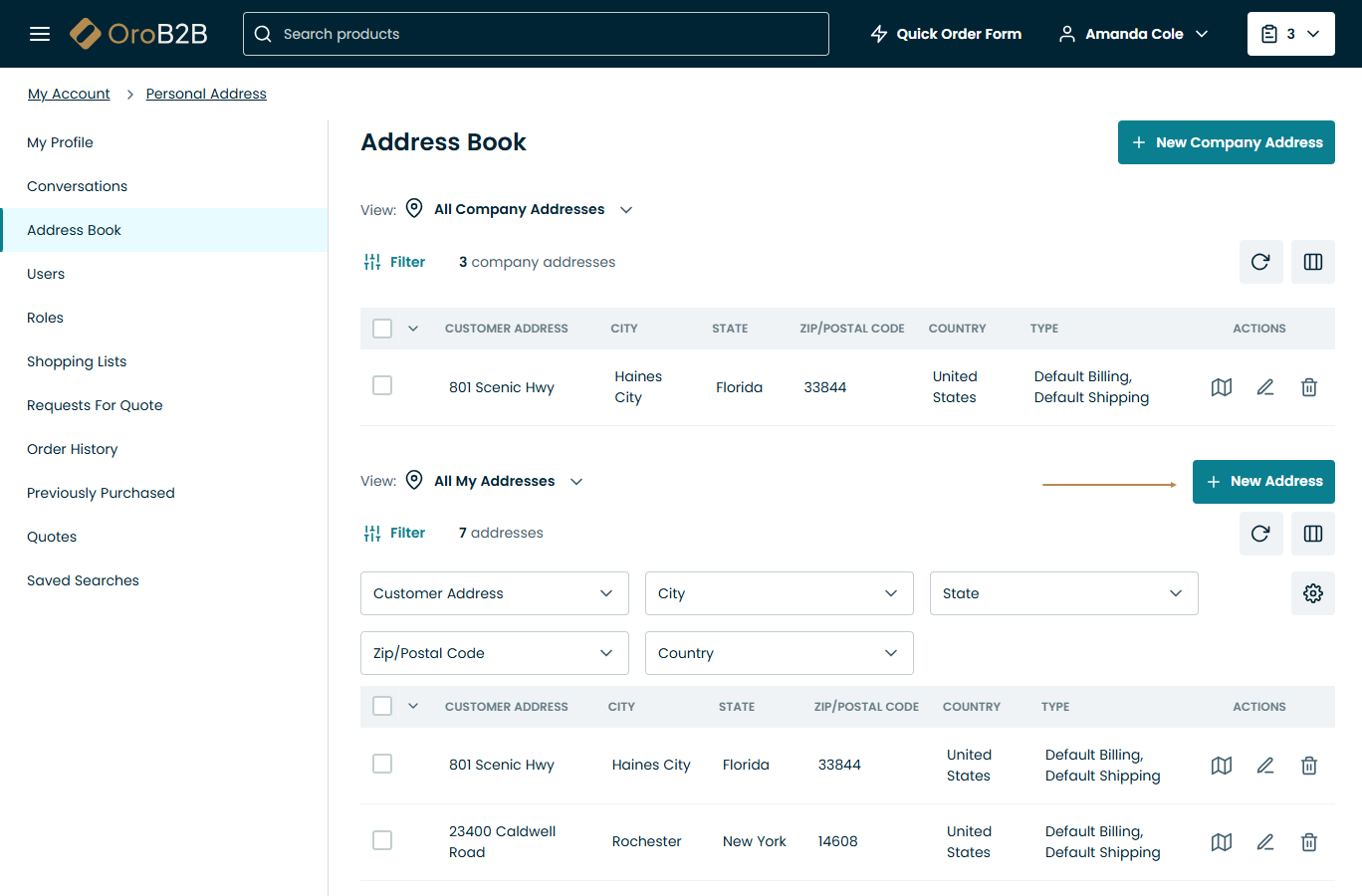Click the Search products field
Screen dimensions: 1362x896
pos(536,34)
